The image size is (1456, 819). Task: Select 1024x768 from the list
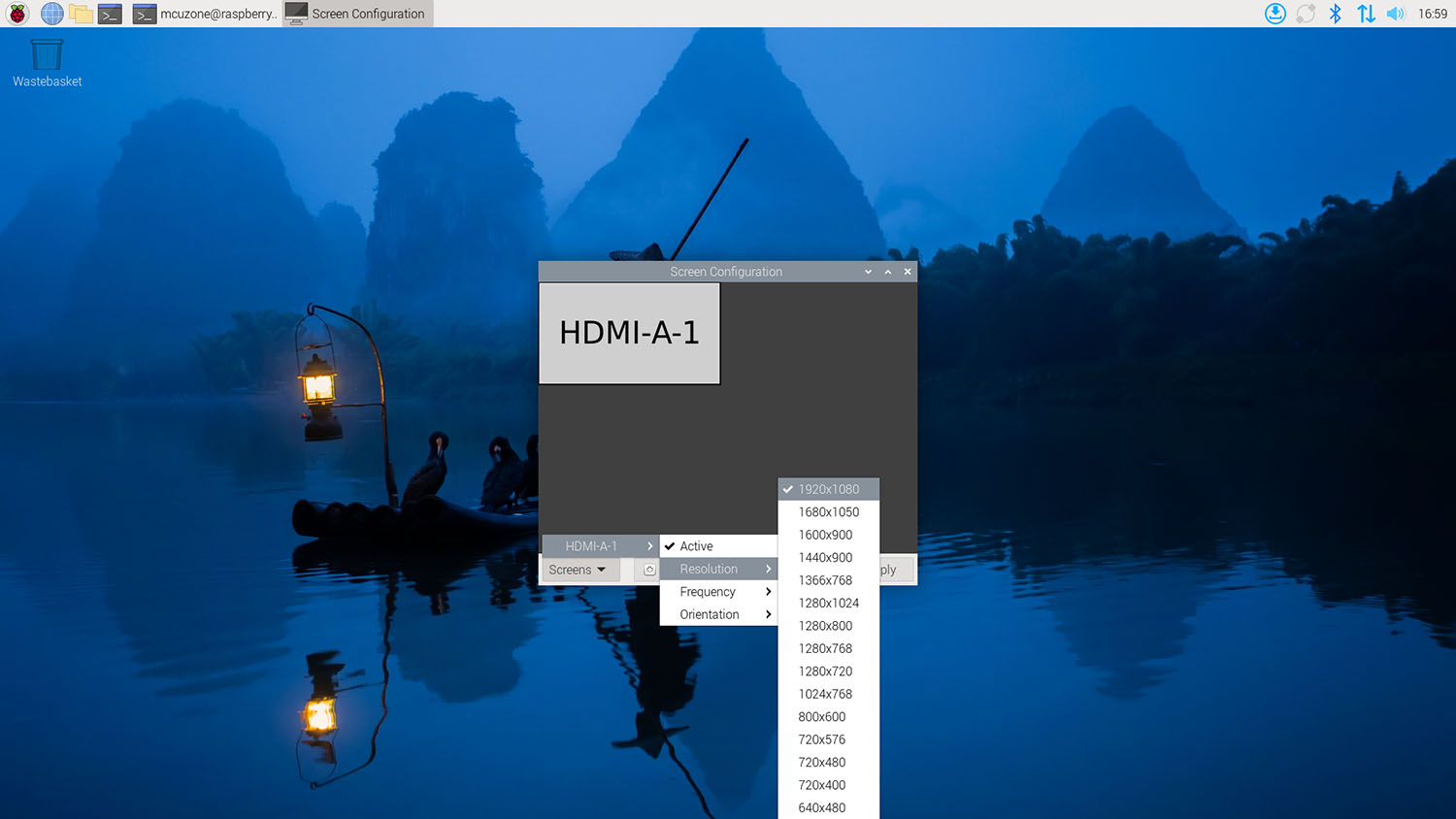tap(829, 694)
